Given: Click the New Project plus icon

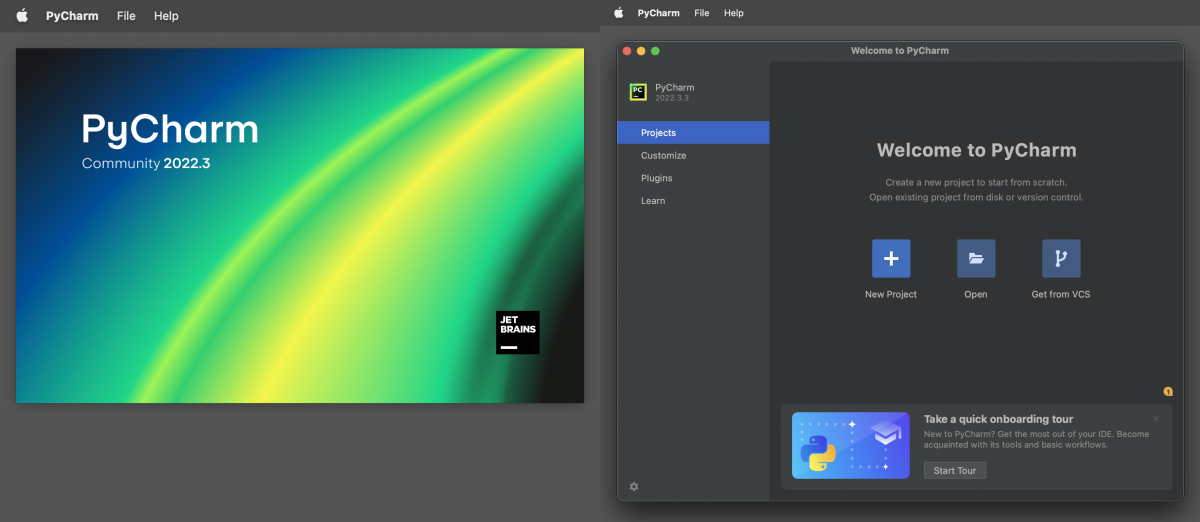Looking at the screenshot, I should (x=891, y=258).
